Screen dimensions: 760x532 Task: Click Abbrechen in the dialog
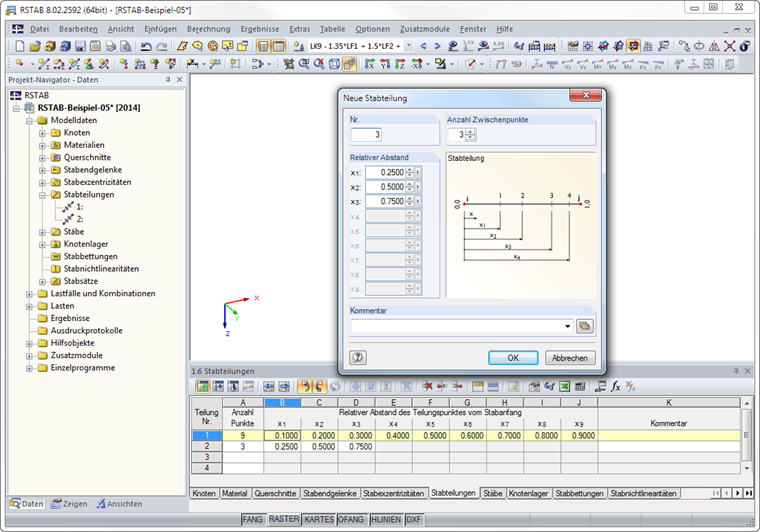tap(570, 358)
